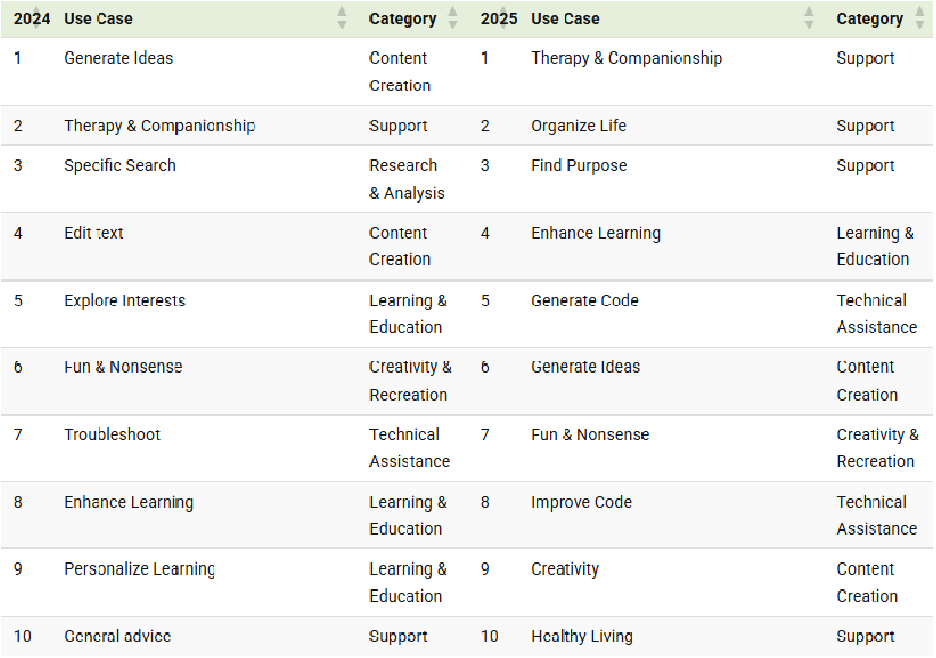Click the 2024 'Use Case' header text
Screen dimensions: 936x658
(x=98, y=18)
